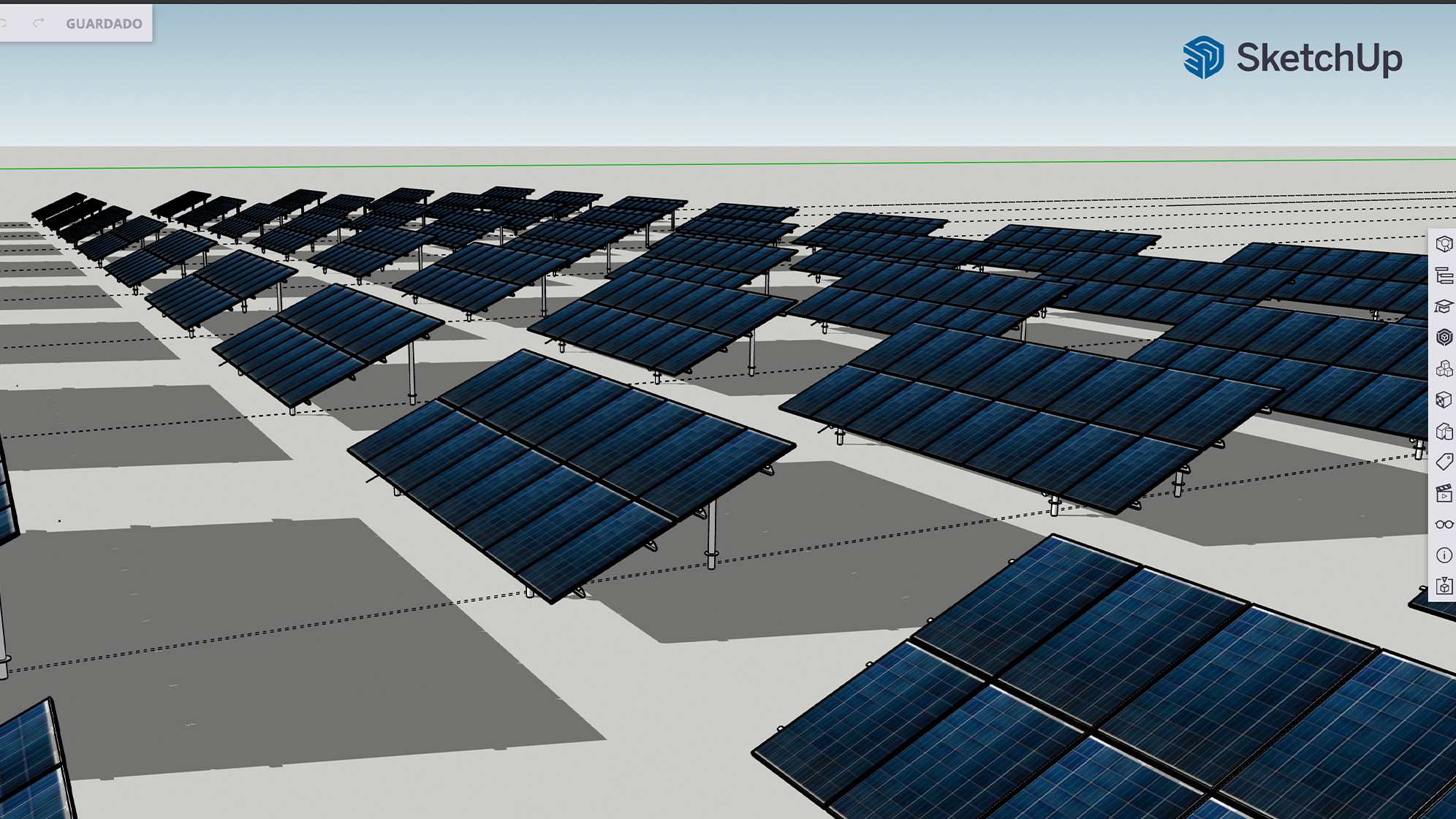Click the GUARDADO save status label
Image resolution: width=1456 pixels, height=819 pixels.
point(104,24)
